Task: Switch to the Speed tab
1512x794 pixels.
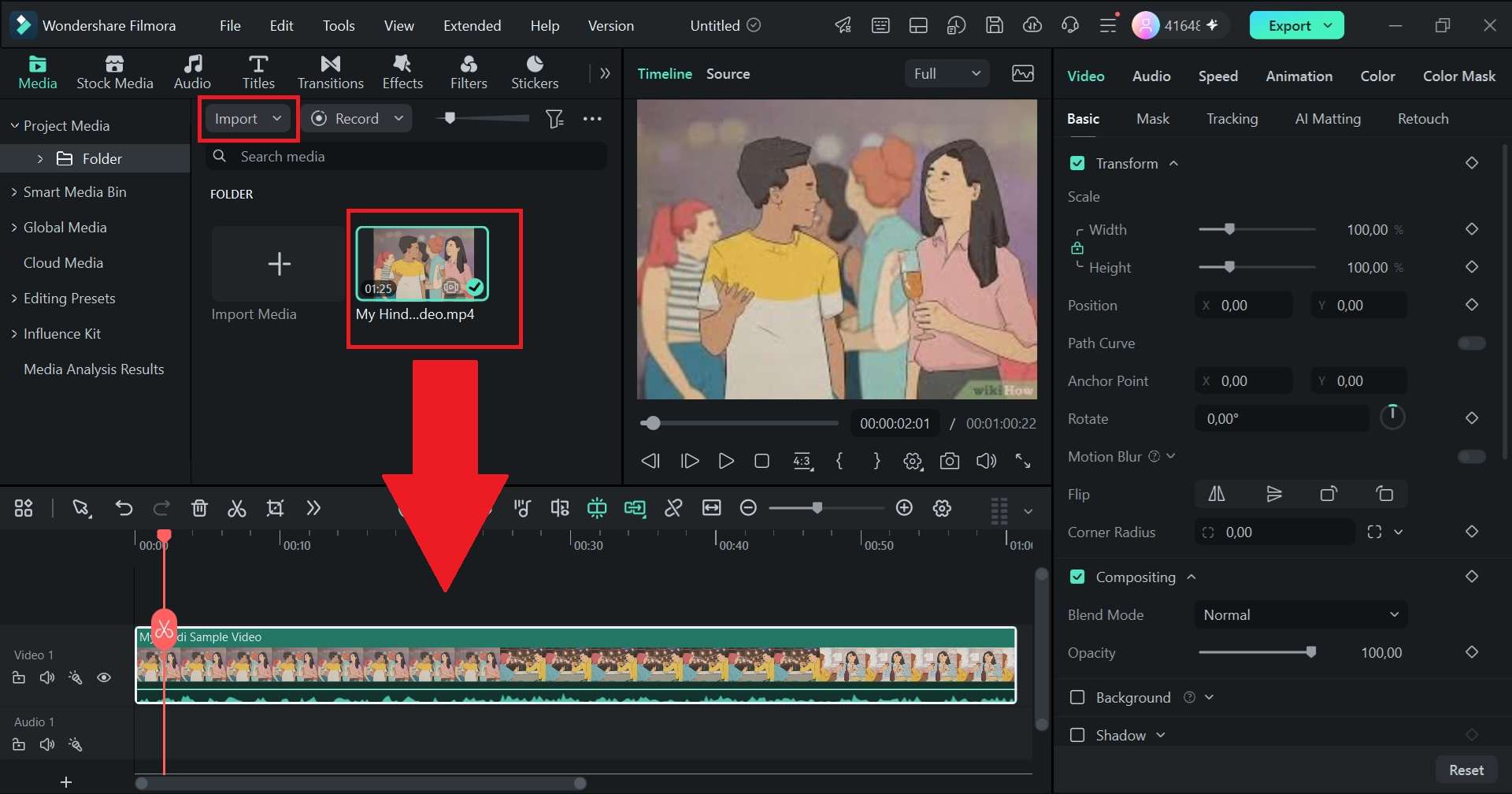Action: tap(1218, 76)
